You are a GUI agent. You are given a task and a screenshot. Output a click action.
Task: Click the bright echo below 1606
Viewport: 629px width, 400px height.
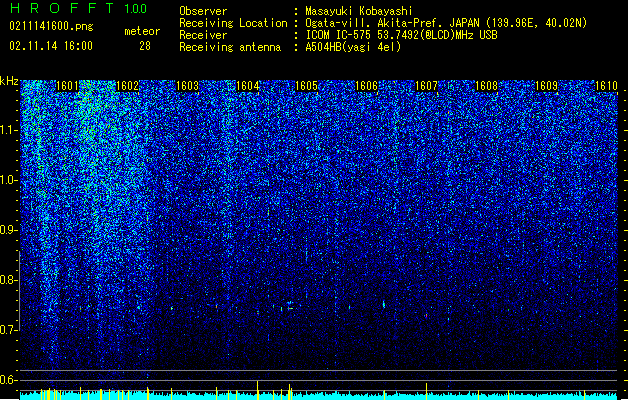click(383, 304)
